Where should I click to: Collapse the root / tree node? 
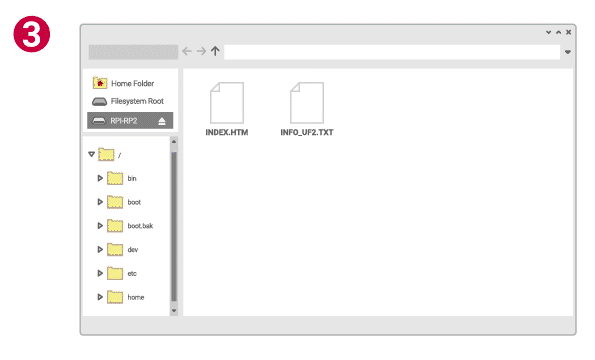point(91,154)
